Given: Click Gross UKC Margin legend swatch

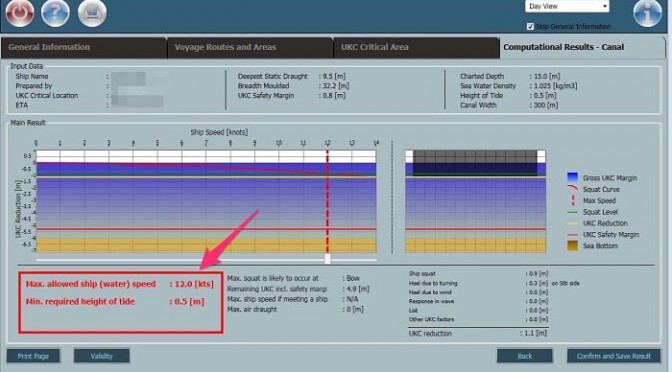Looking at the screenshot, I should [572, 177].
